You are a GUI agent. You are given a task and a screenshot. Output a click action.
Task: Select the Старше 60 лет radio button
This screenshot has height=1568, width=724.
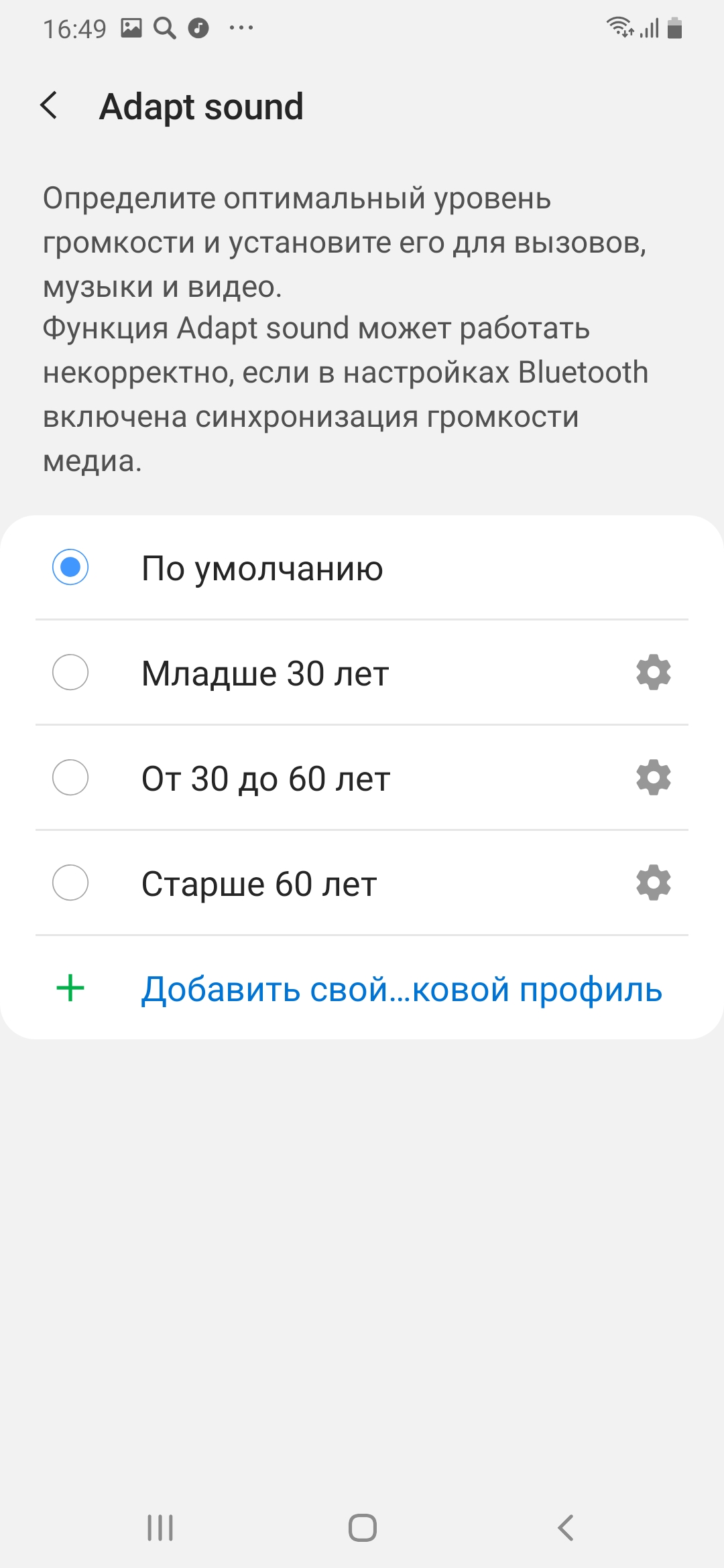pyautogui.click(x=70, y=883)
